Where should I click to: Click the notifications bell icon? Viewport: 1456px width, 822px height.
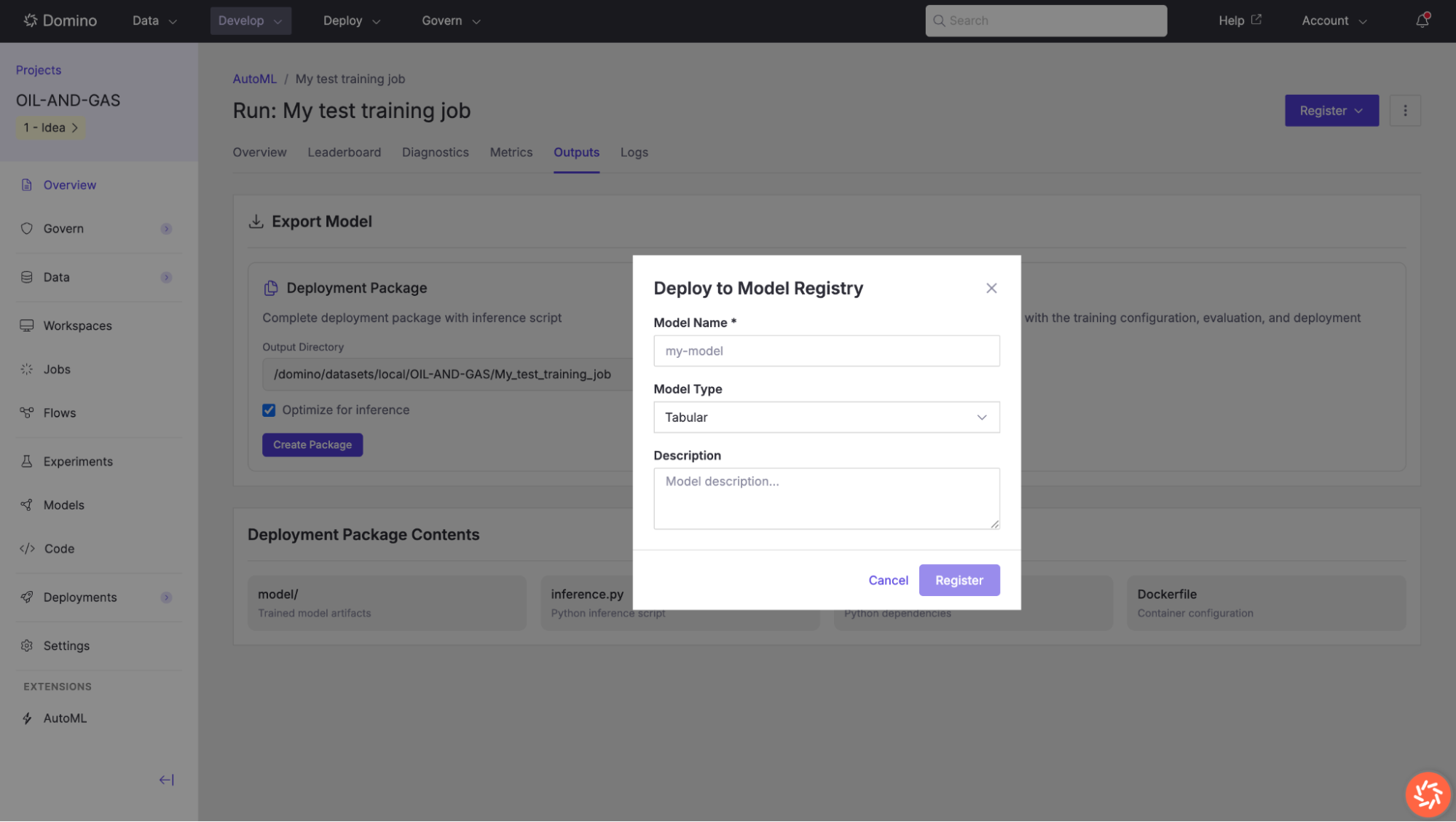coord(1422,20)
